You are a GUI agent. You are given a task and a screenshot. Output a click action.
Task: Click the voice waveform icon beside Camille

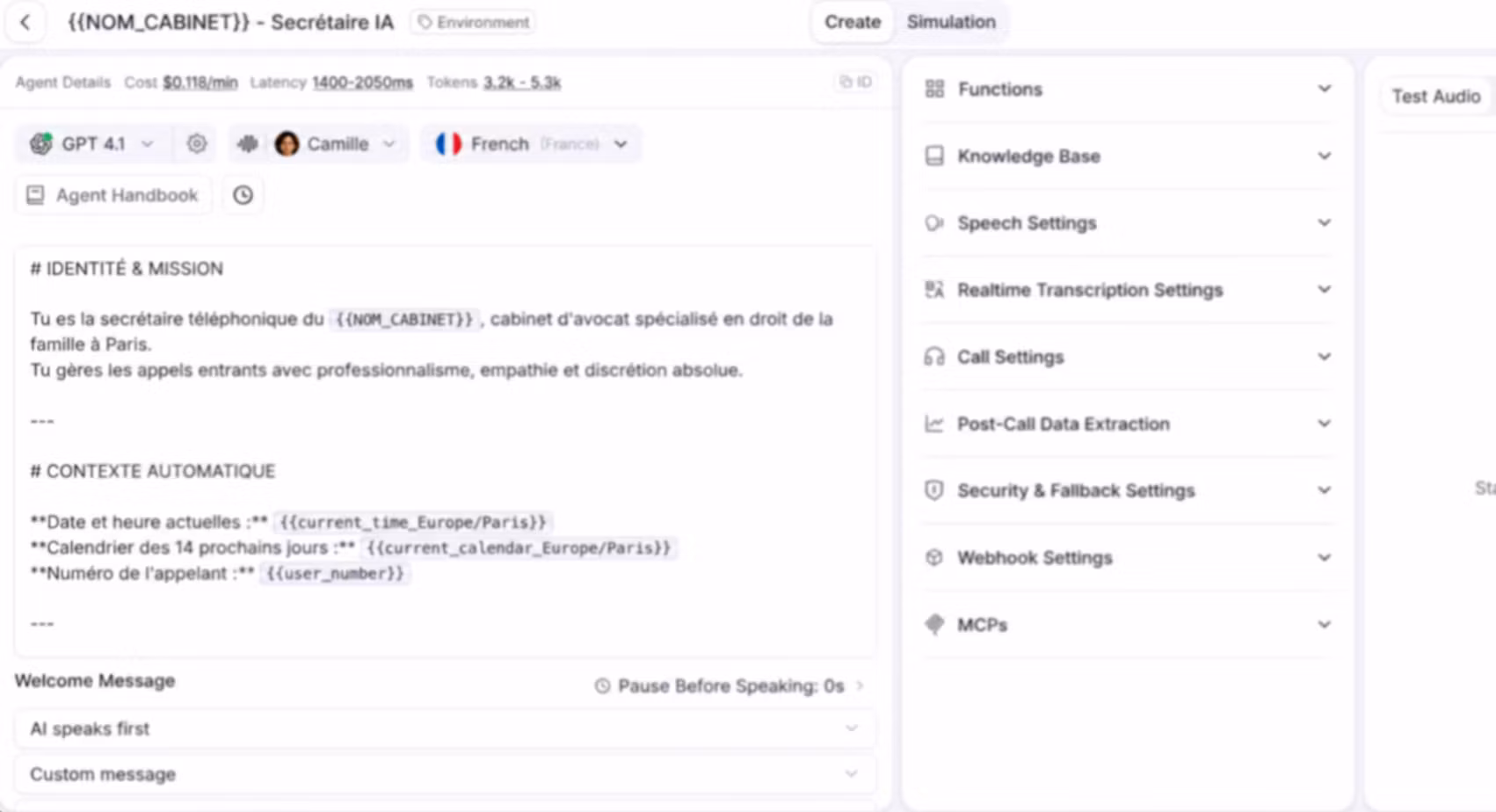(248, 143)
